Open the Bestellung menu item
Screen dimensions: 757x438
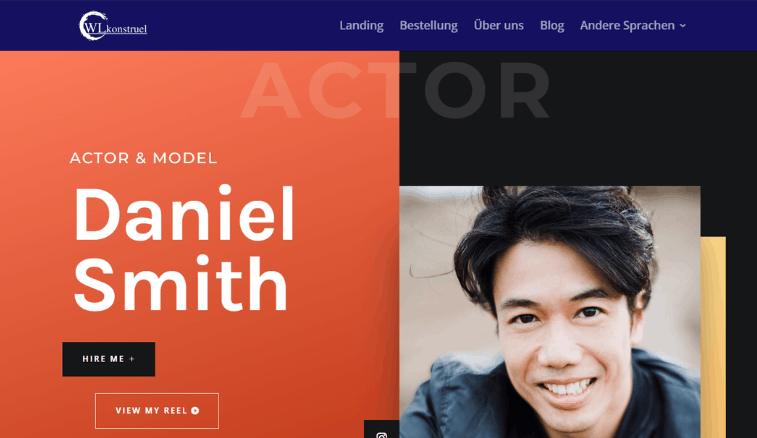pyautogui.click(x=428, y=25)
